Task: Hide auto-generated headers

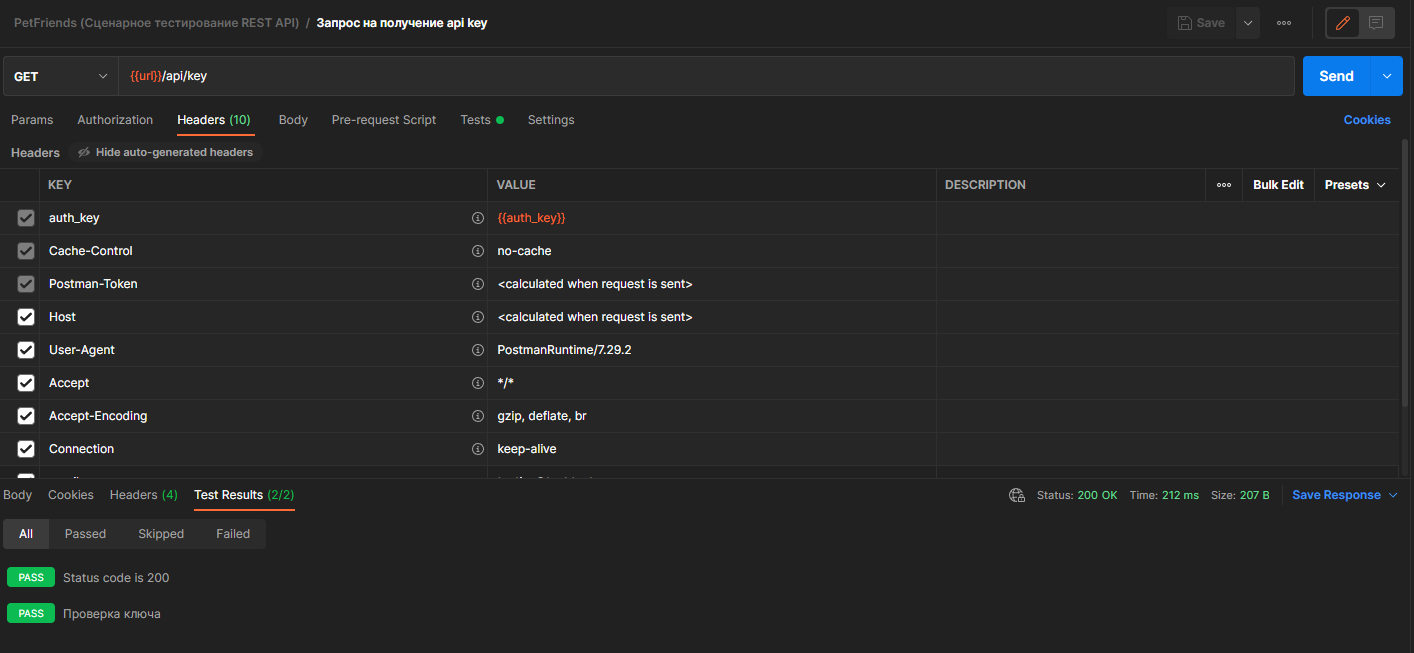Action: click(x=165, y=152)
